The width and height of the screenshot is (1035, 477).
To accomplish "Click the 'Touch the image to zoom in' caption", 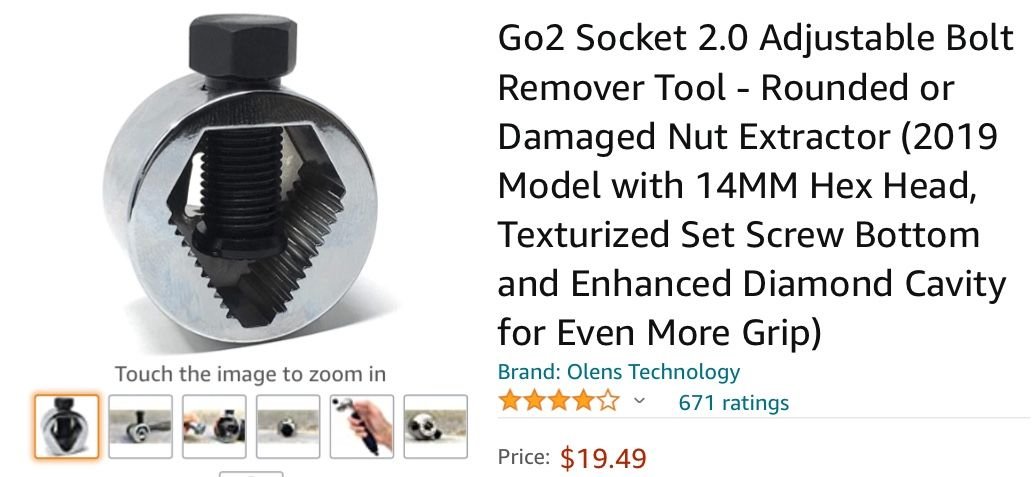I will pos(250,374).
